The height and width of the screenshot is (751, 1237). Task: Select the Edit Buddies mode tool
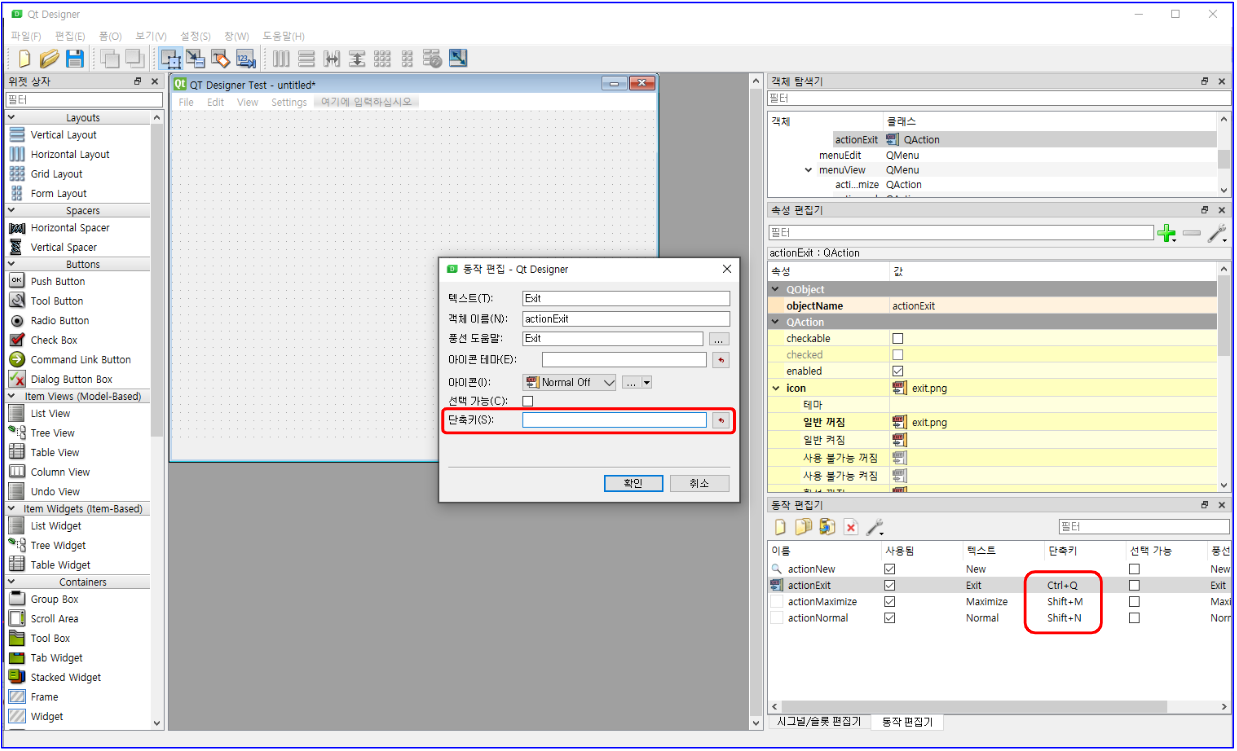220,58
